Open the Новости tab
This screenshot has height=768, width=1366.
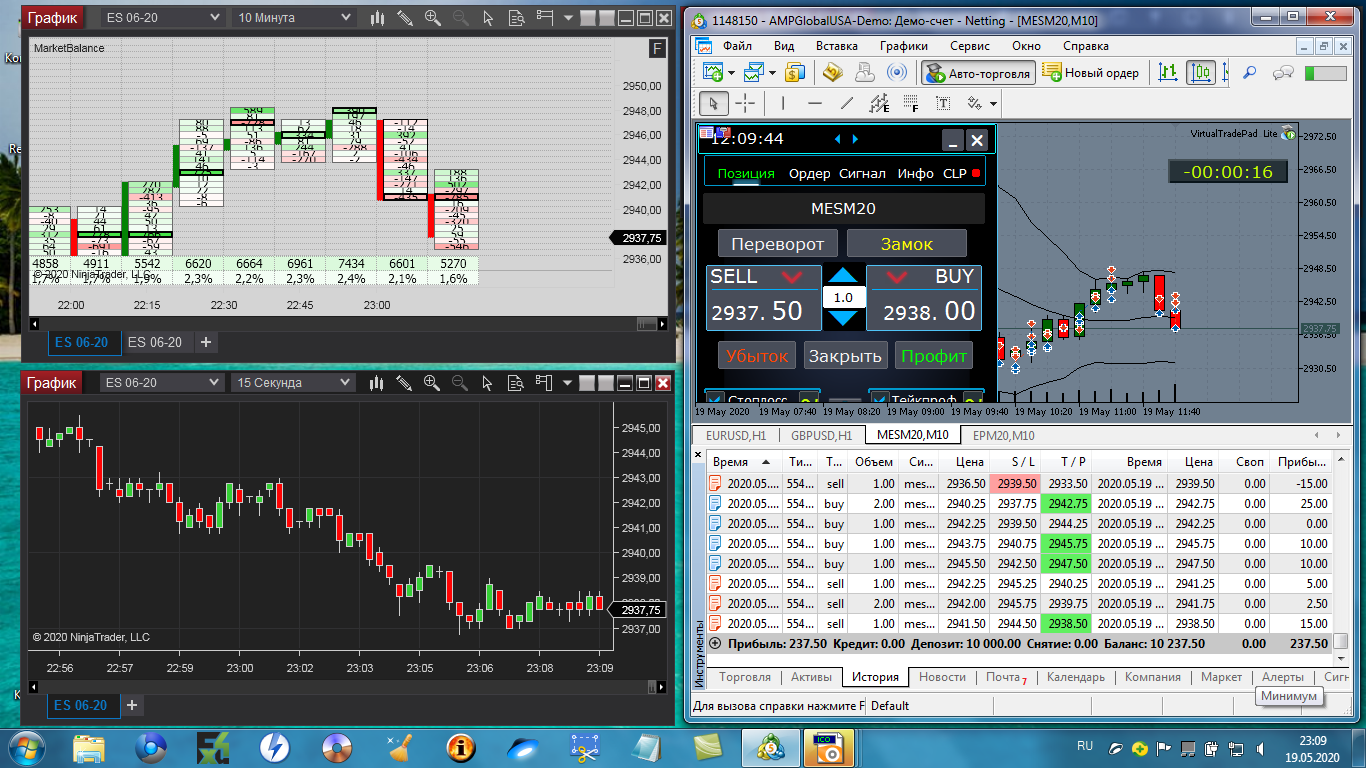[942, 677]
